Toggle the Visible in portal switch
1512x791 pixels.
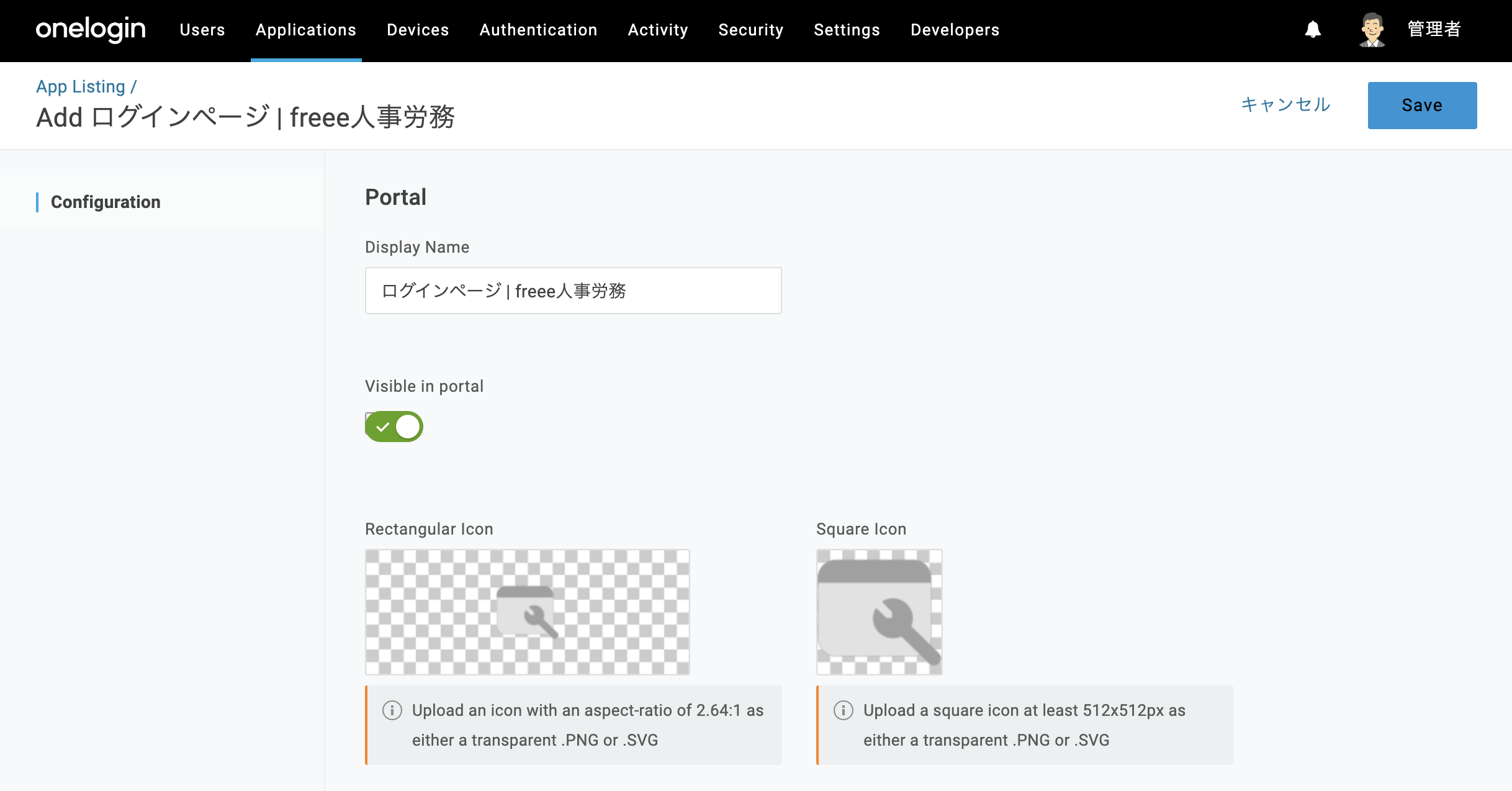394,427
